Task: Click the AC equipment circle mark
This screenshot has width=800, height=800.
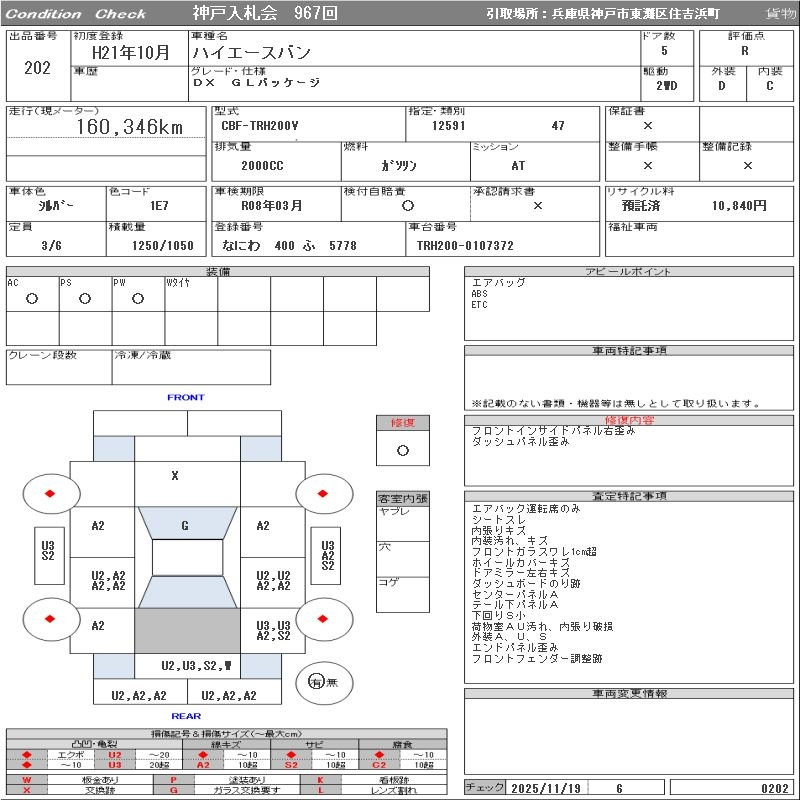Action: pyautogui.click(x=32, y=298)
